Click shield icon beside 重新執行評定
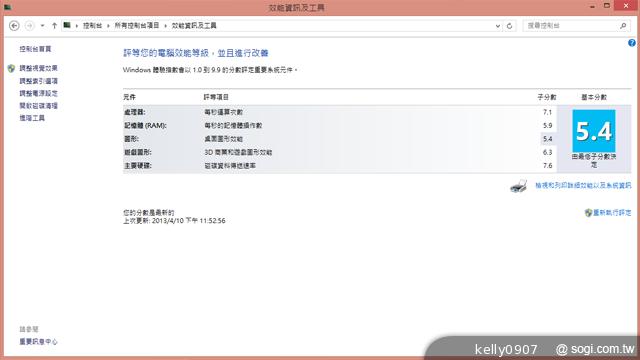This screenshot has width=640, height=360. (x=588, y=213)
